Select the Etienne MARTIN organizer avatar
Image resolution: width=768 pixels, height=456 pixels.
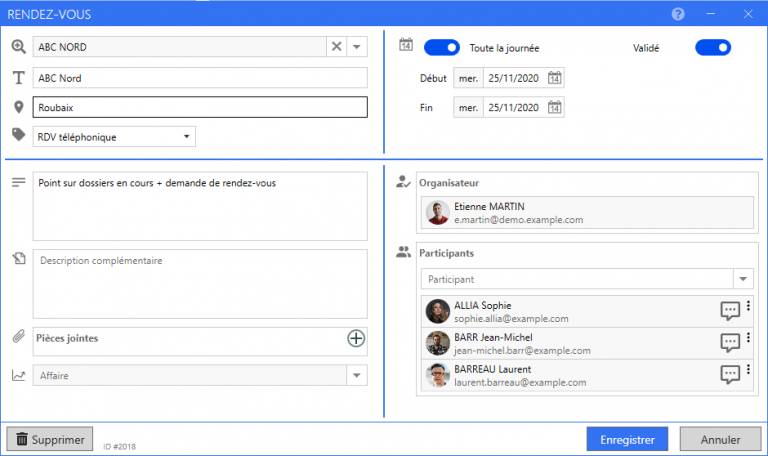pyautogui.click(x=437, y=213)
